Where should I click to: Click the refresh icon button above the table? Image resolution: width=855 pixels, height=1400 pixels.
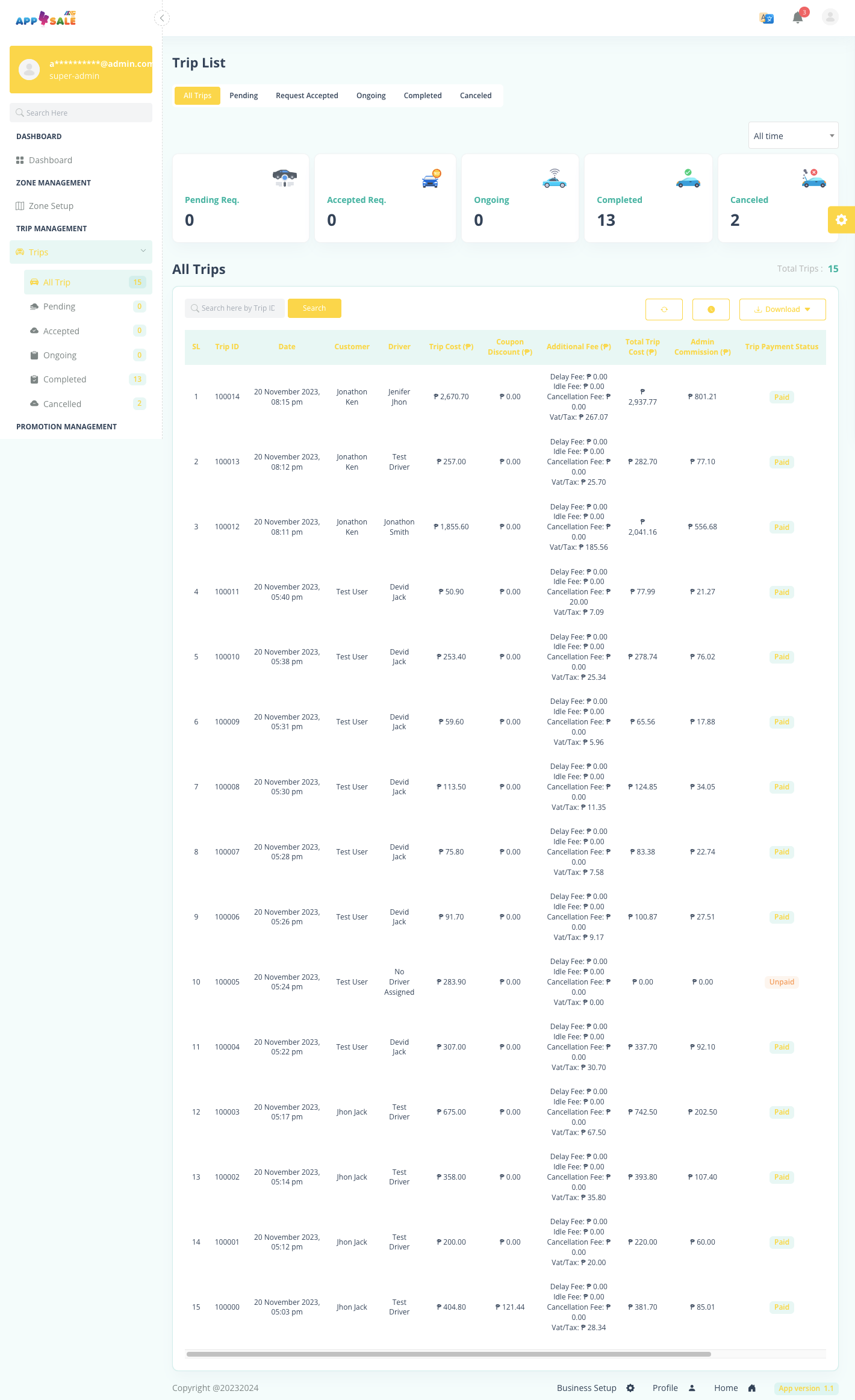pyautogui.click(x=664, y=310)
